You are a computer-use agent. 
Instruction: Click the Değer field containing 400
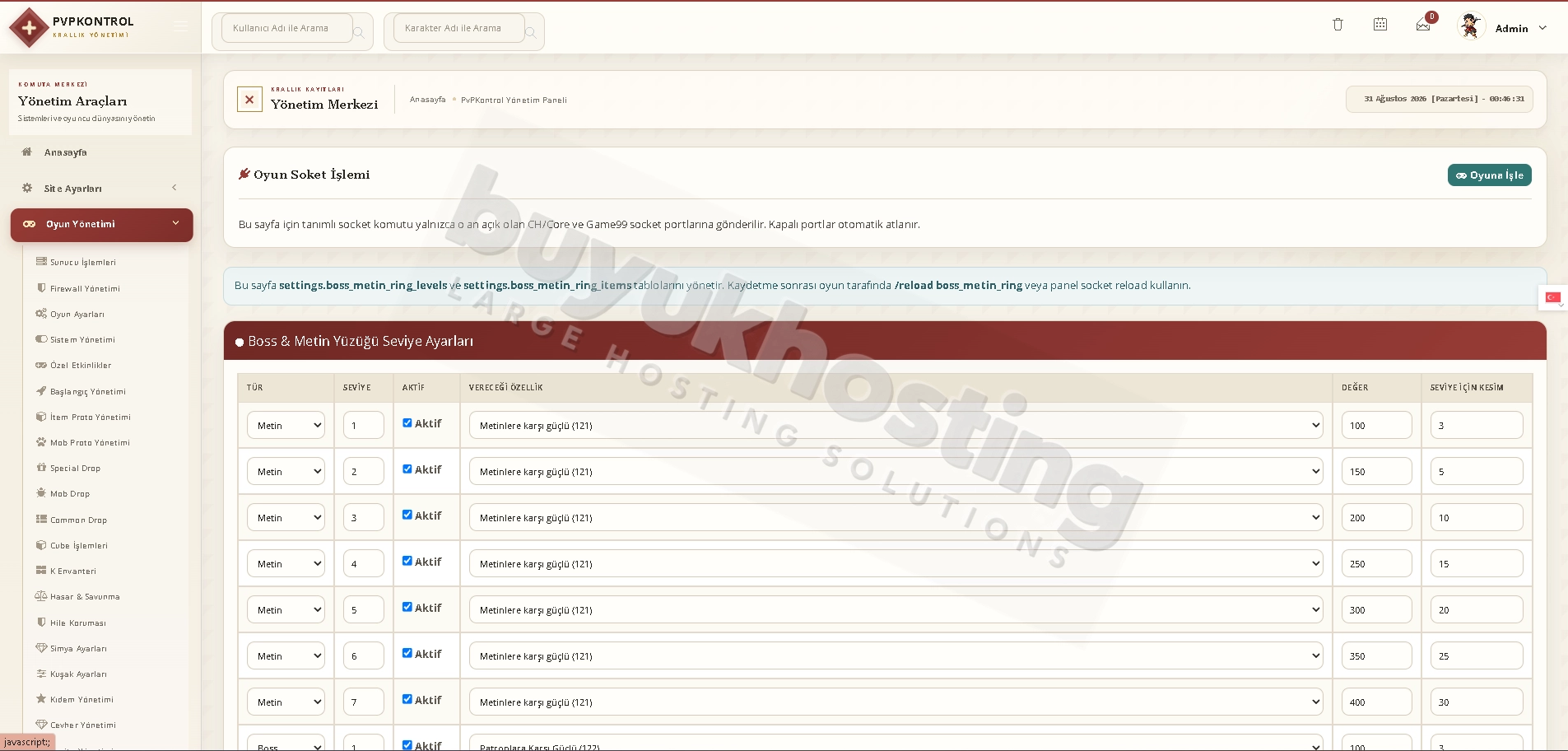[x=1377, y=702]
